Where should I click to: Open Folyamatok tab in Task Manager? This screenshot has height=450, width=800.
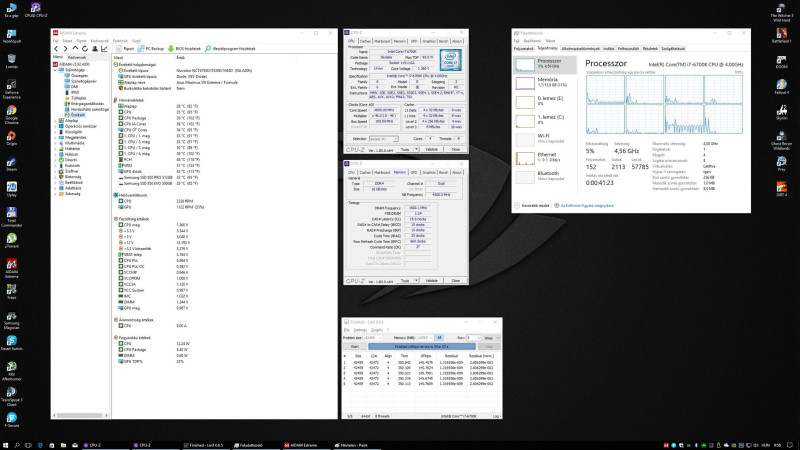coord(523,49)
